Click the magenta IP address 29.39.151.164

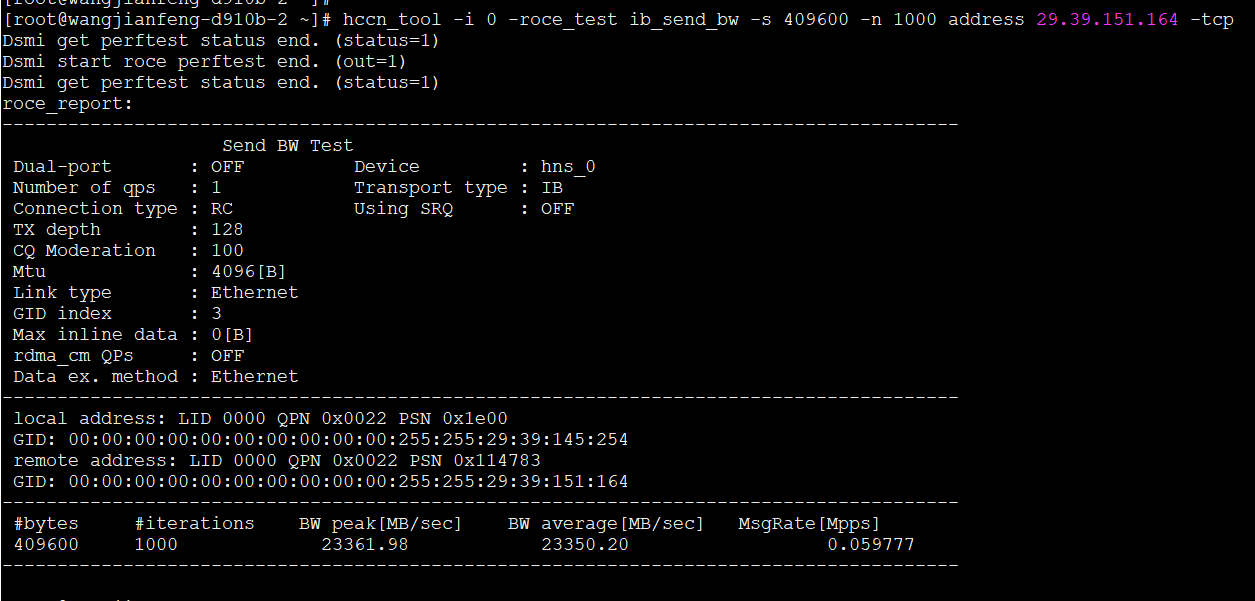pos(1107,20)
